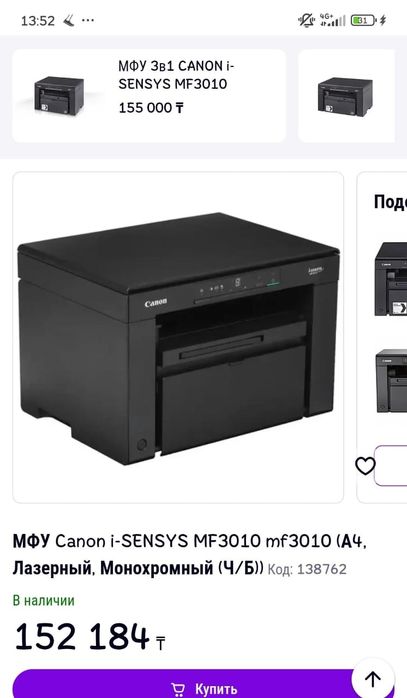407x698 pixels.
Task: Select the second similar printer thumbnail on the right
Action: tap(391, 381)
